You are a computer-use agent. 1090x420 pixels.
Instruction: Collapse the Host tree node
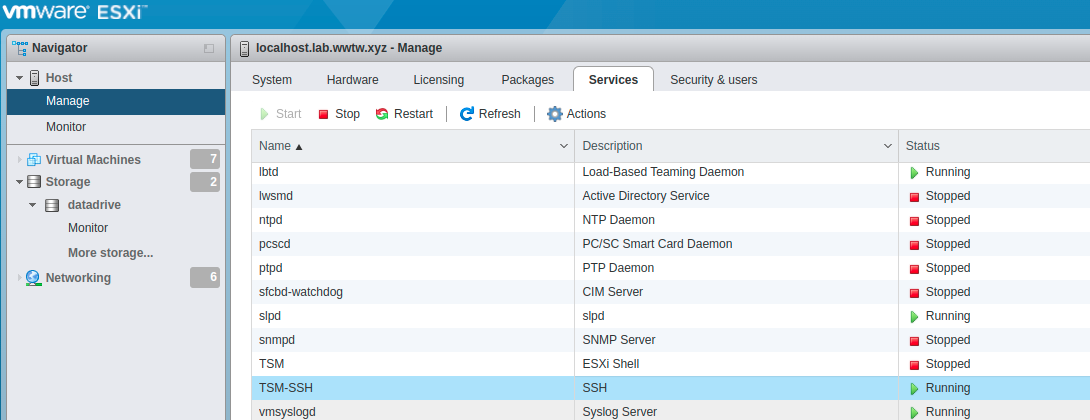[19, 78]
